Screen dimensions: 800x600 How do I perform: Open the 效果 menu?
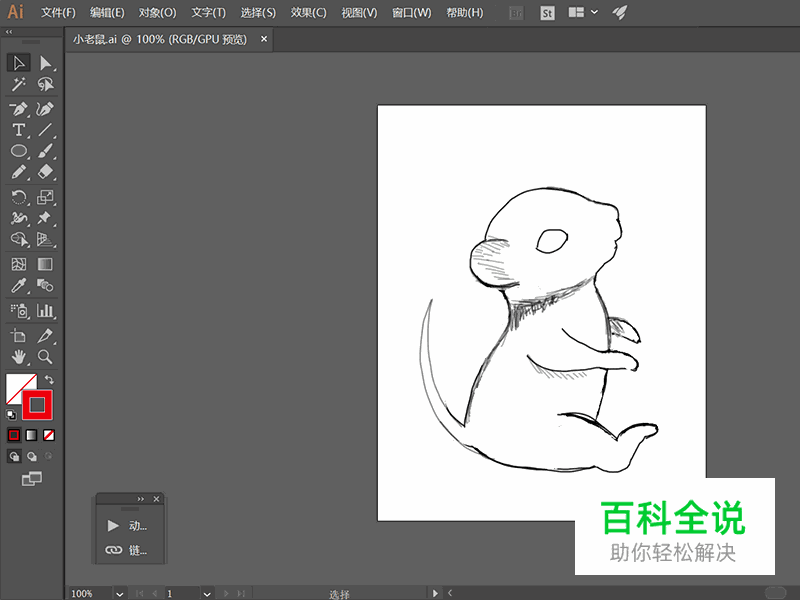point(307,12)
